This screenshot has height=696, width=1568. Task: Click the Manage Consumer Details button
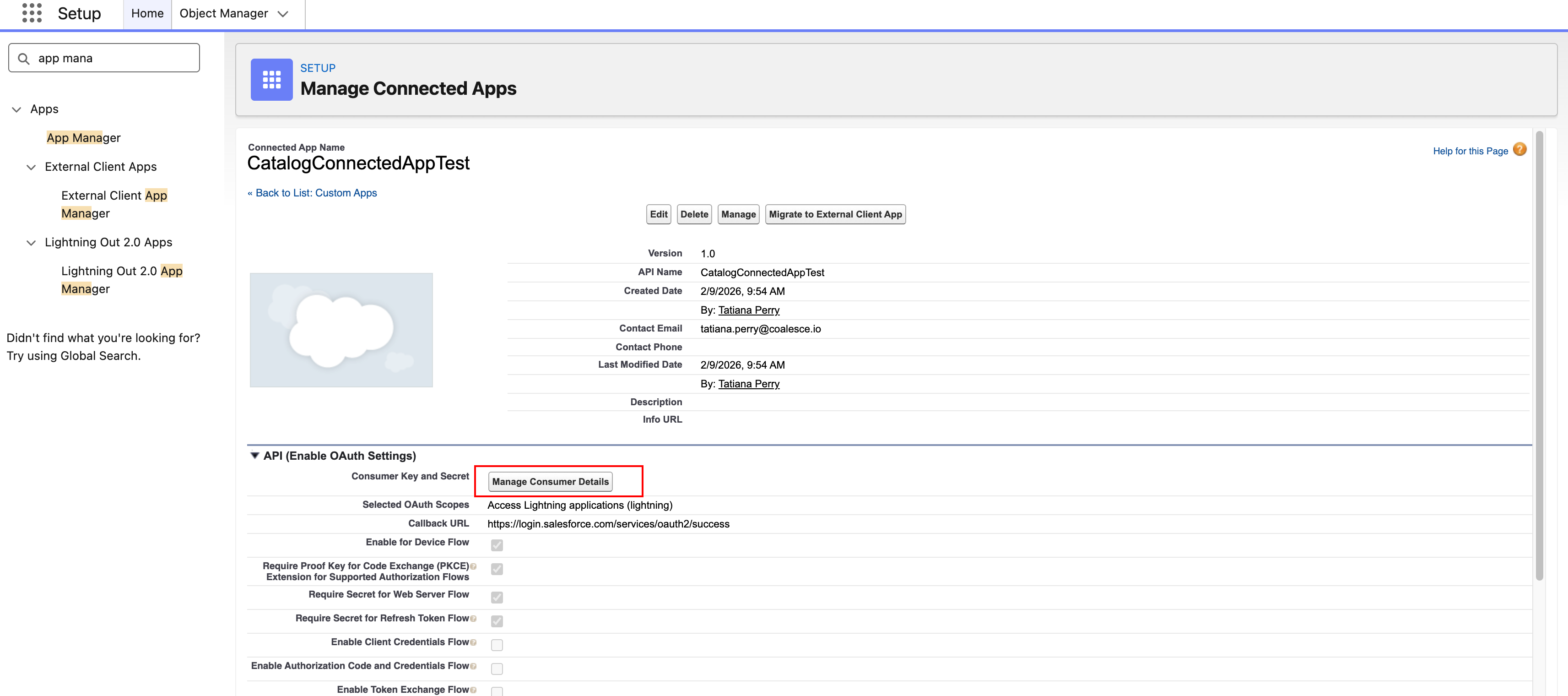550,481
